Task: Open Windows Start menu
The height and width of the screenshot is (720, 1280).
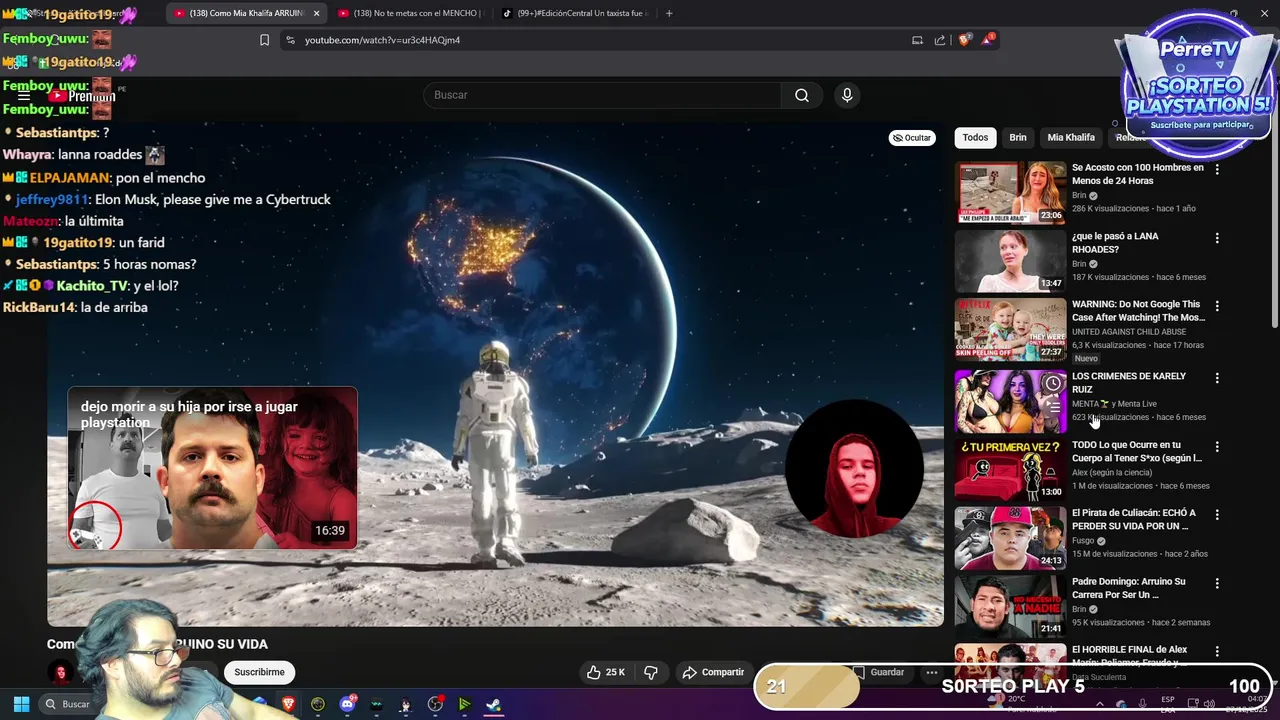Action: pos(21,704)
